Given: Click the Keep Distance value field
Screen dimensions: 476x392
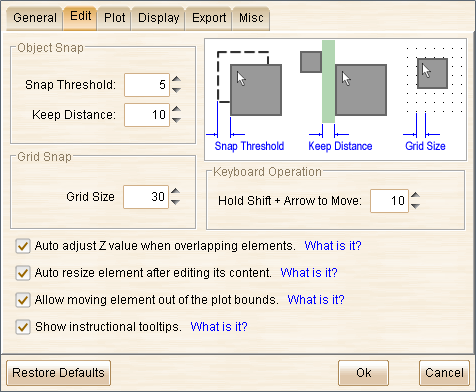Looking at the screenshot, I should 147,115.
